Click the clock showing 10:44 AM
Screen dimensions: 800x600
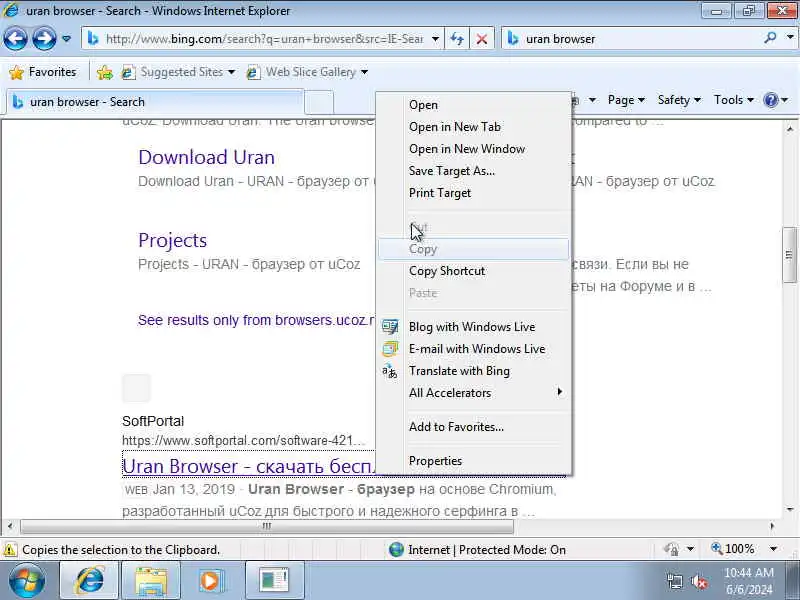pos(748,572)
